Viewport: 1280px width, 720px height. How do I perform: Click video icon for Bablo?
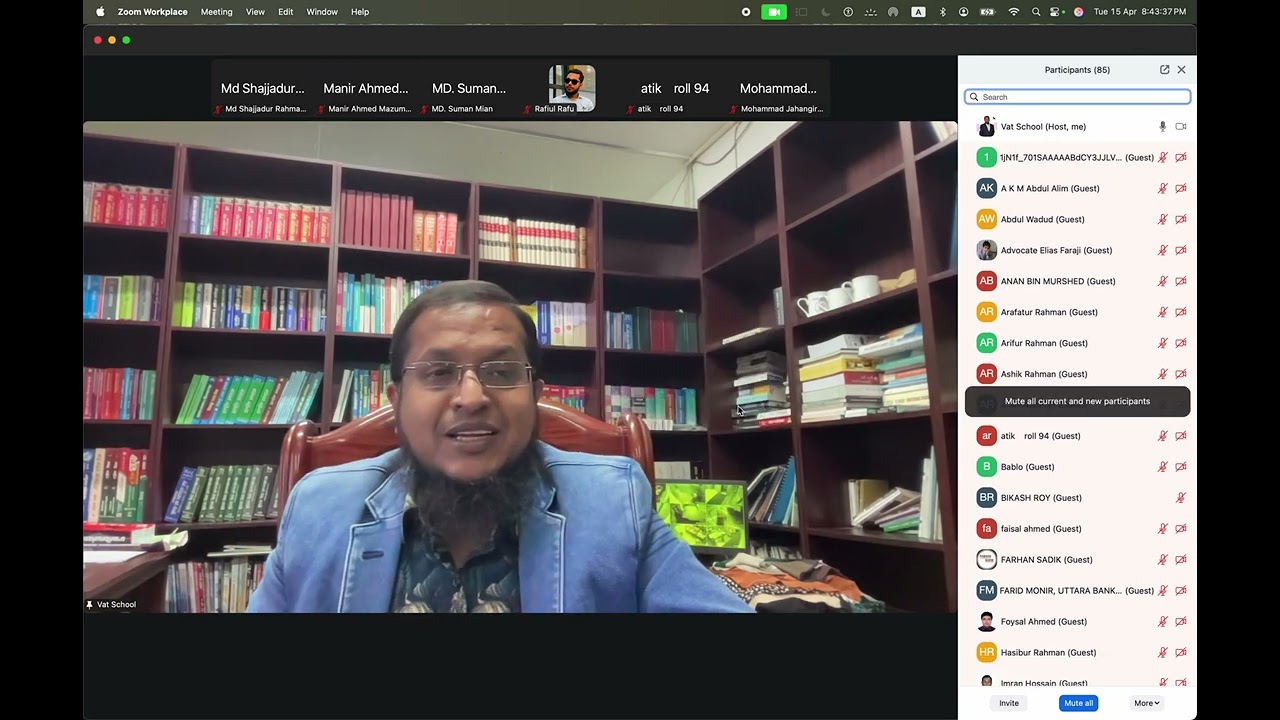point(1181,468)
